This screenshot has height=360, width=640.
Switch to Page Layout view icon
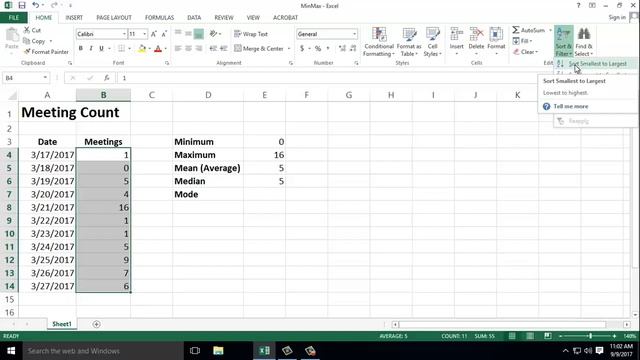click(x=530, y=336)
